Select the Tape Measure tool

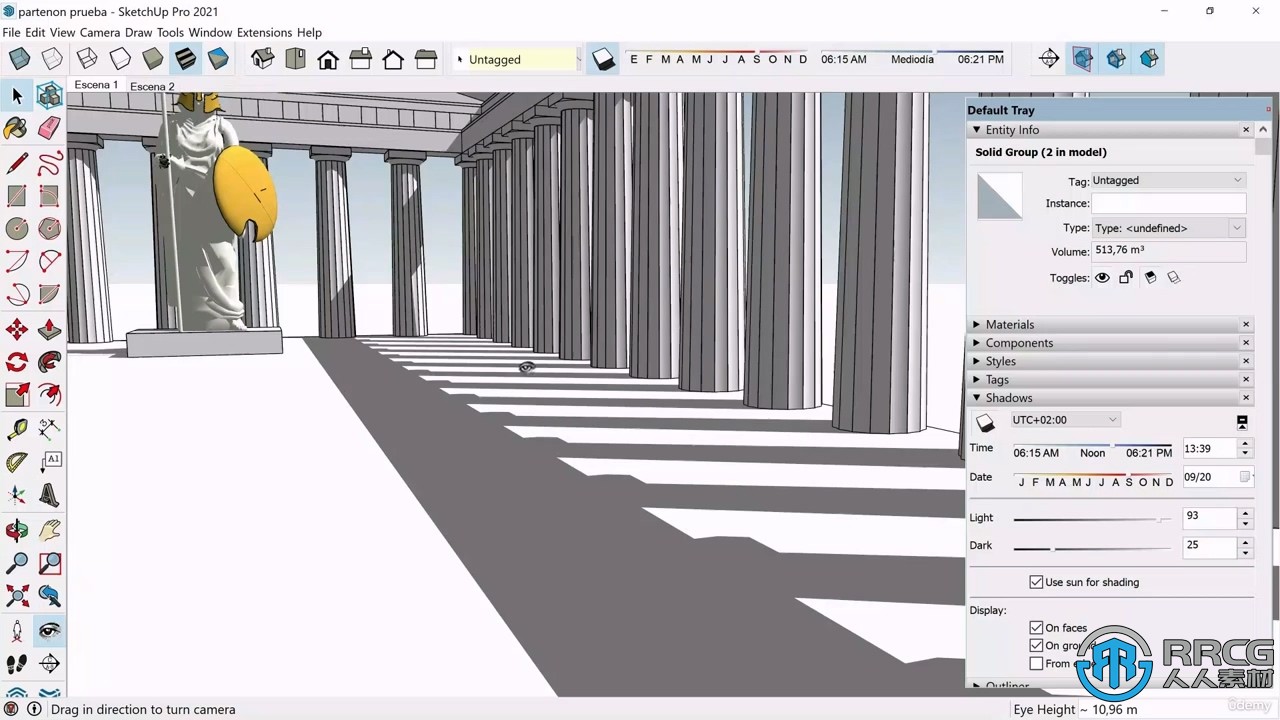pos(17,430)
